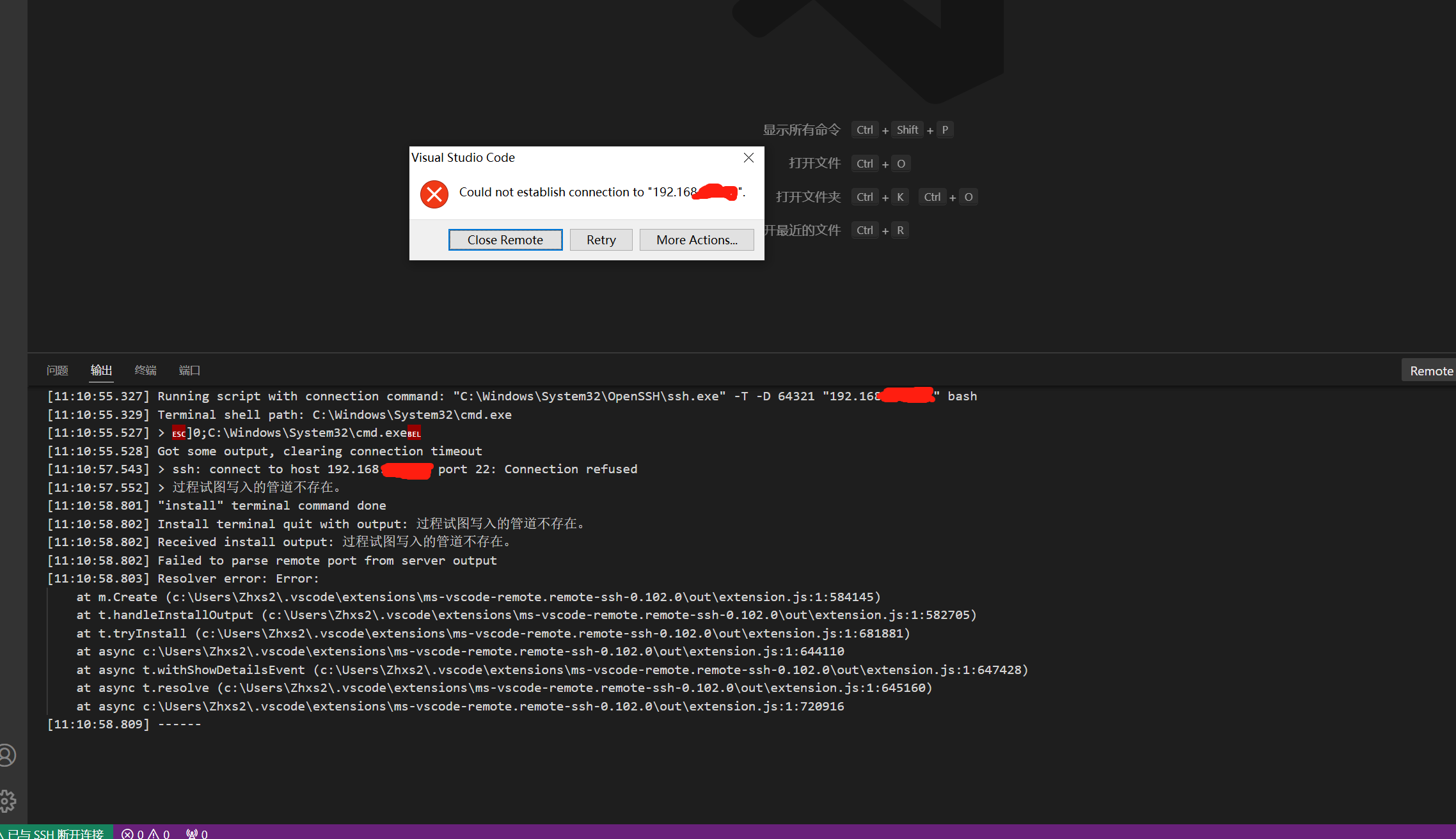Image resolution: width=1456 pixels, height=839 pixels.
Task: Click the "Received install output" line
Action: [280, 542]
